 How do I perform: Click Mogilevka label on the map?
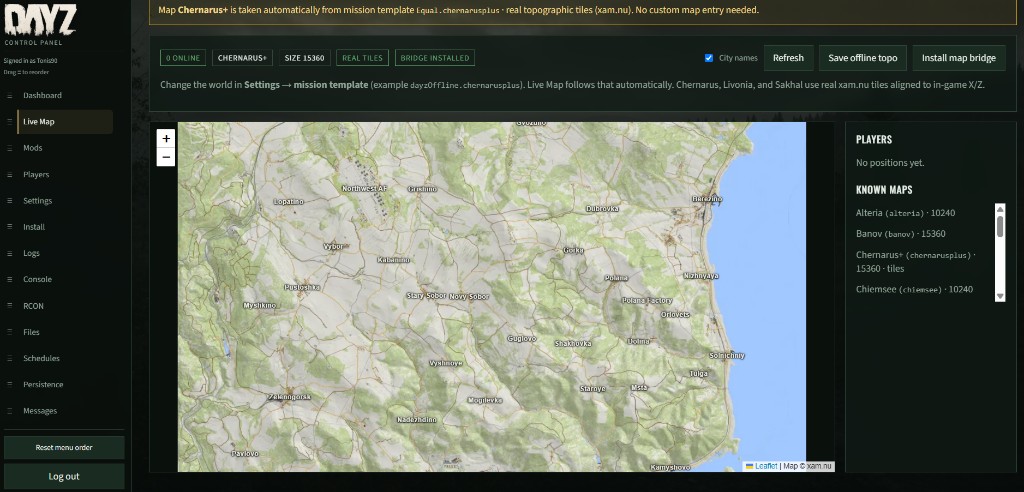(x=485, y=400)
